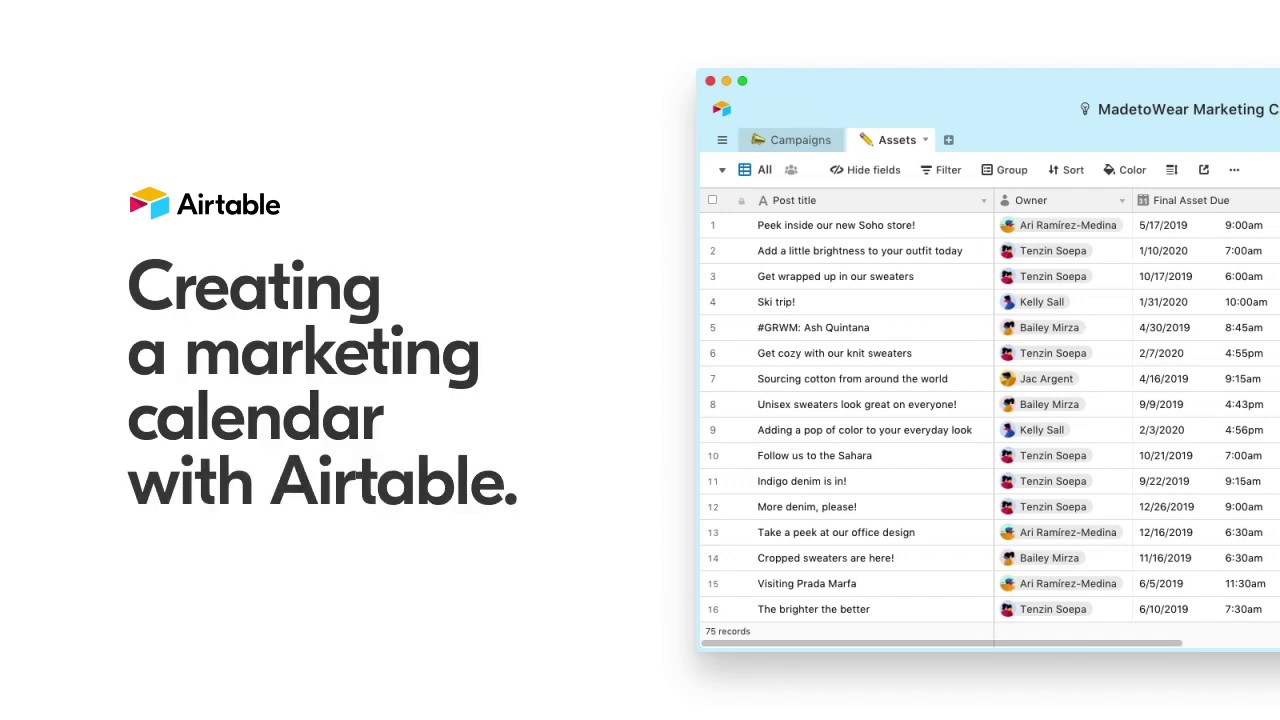Click the share view icon
The image size is (1280, 720).
click(1204, 170)
